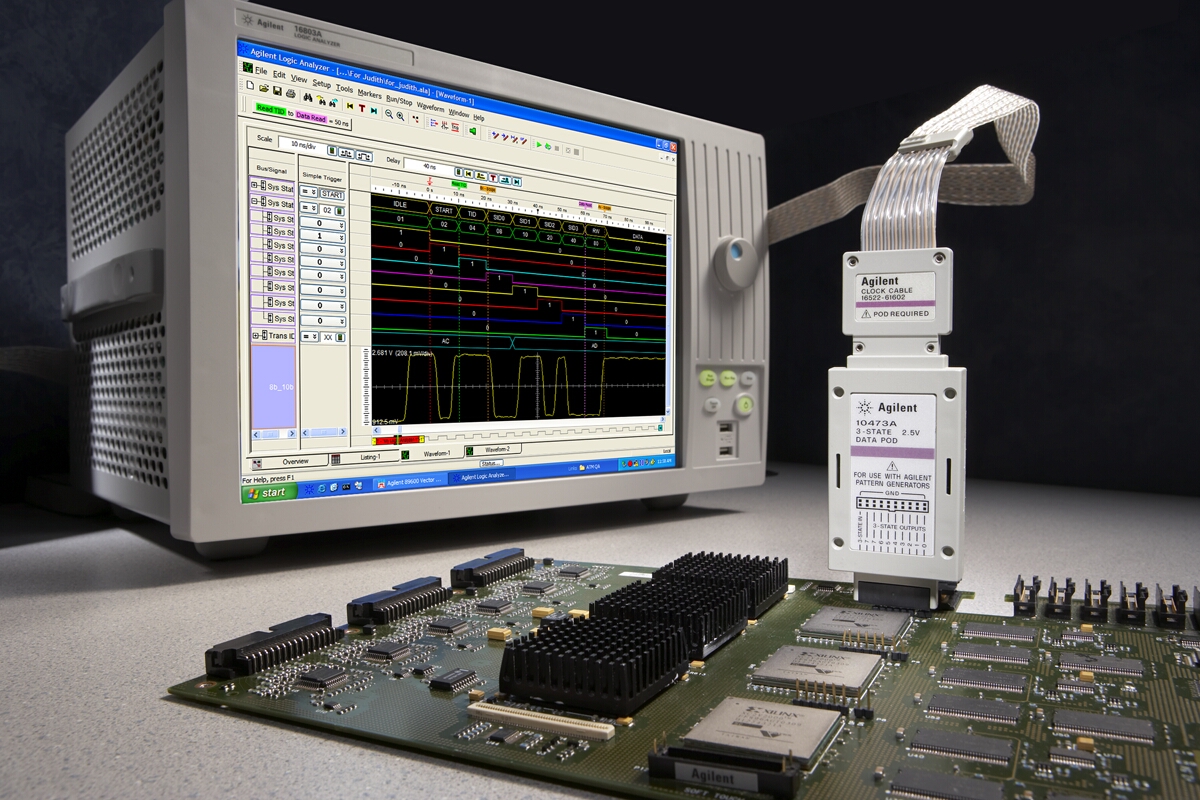Expand the Trans ID bus row
Image resolution: width=1200 pixels, height=800 pixels.
[255, 336]
